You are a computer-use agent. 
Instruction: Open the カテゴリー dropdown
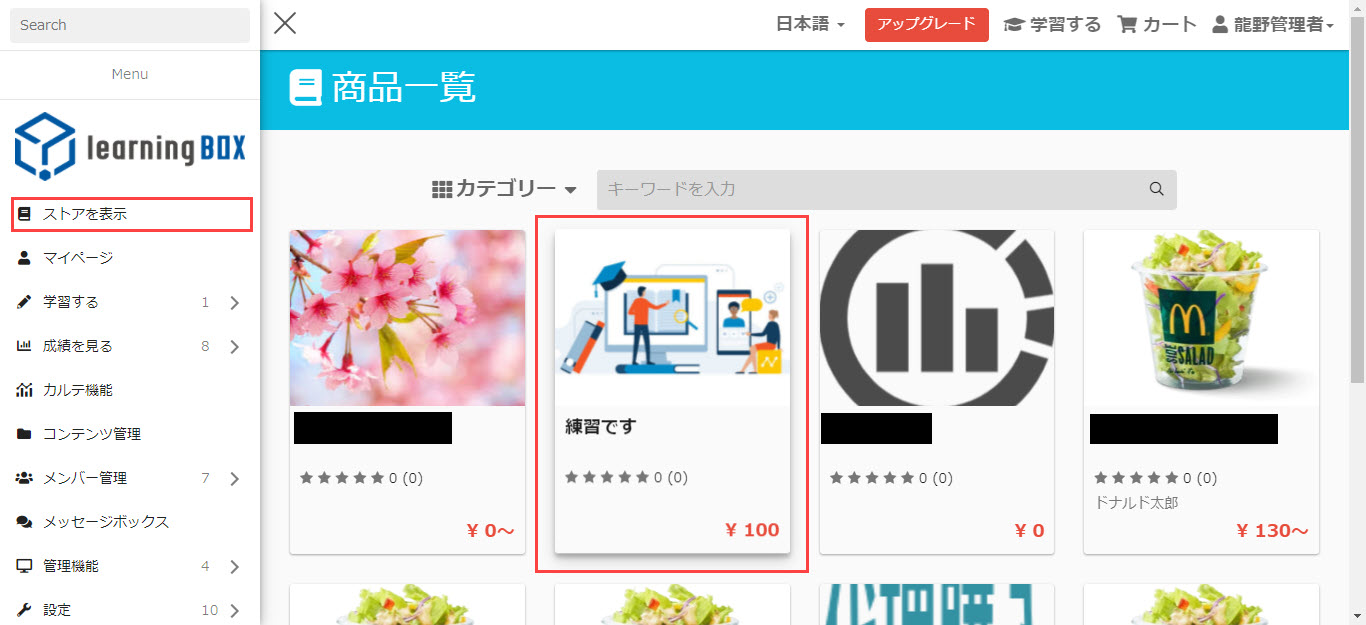504,189
